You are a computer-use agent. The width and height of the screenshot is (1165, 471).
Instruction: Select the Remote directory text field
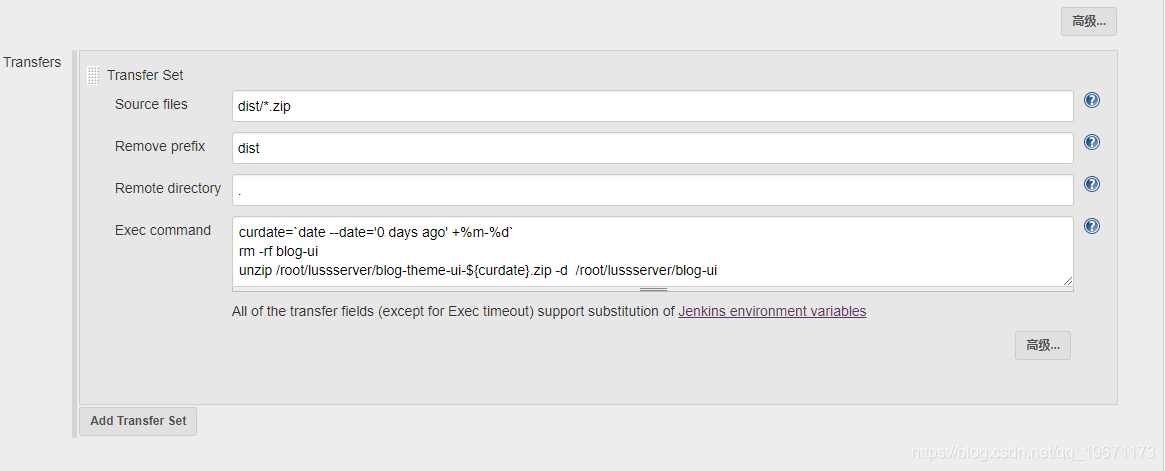pos(653,190)
